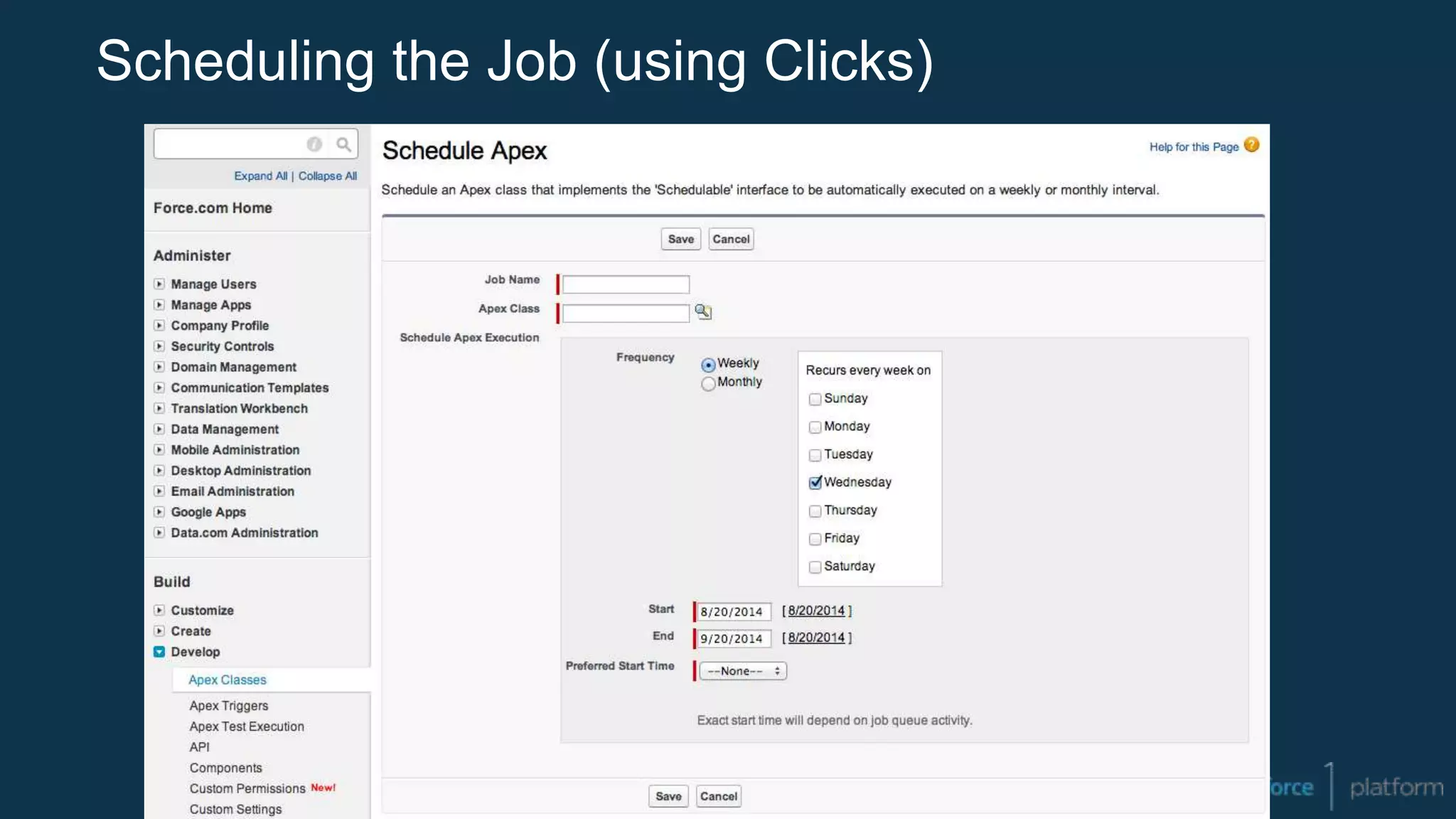Expand the Email Administration section

click(x=159, y=491)
